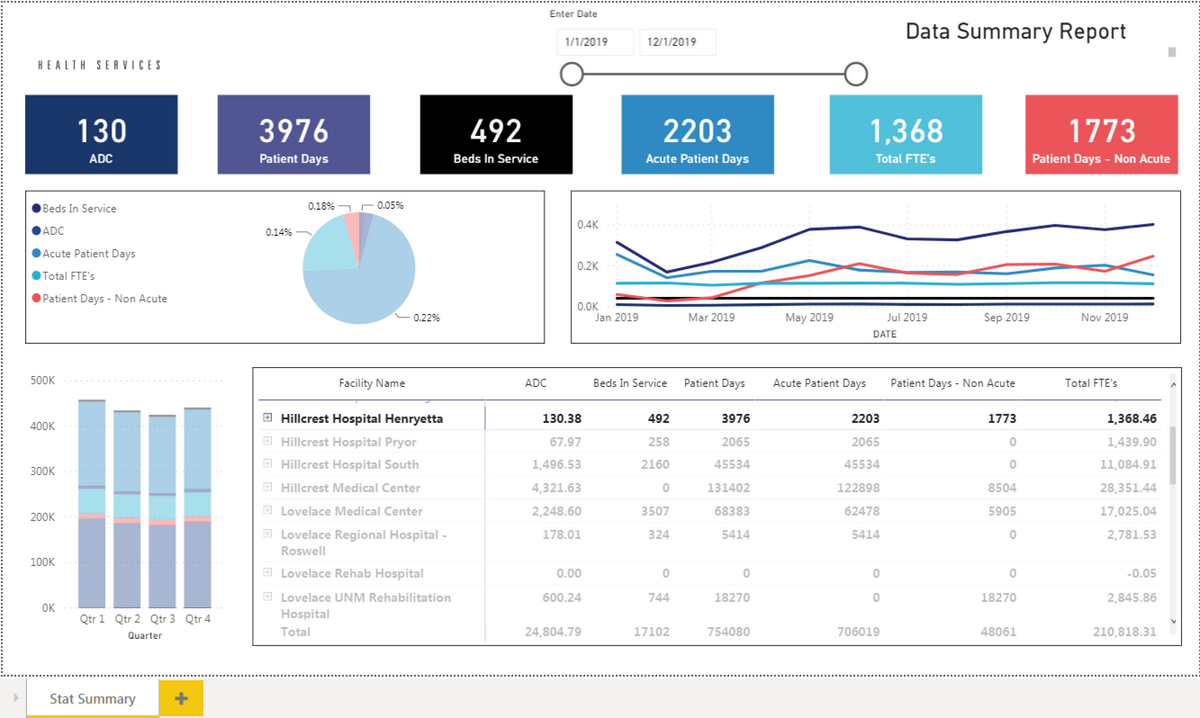Select Patient Days - Non Acute 1773 card
The width and height of the screenshot is (1200, 718).
tap(1101, 135)
